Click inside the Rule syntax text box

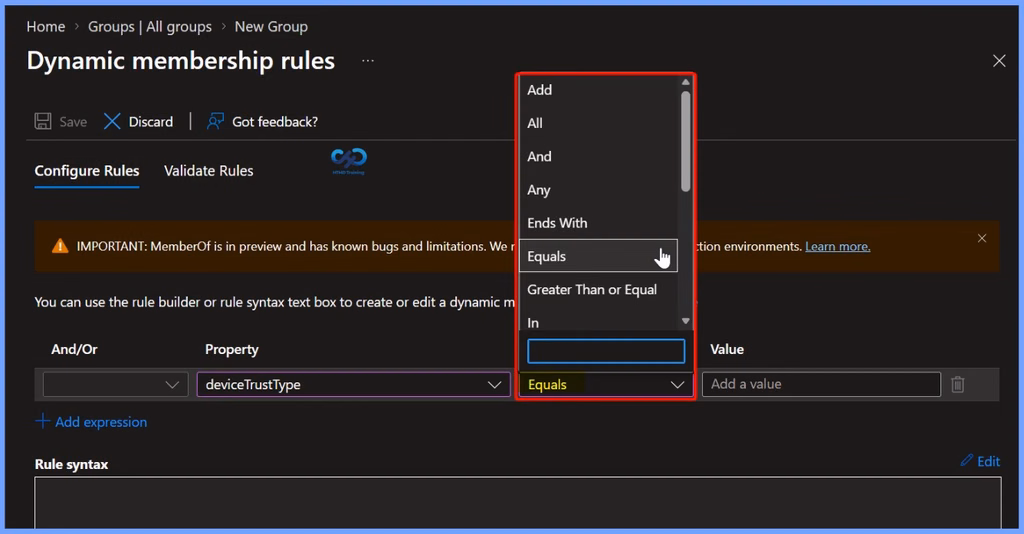click(x=517, y=503)
